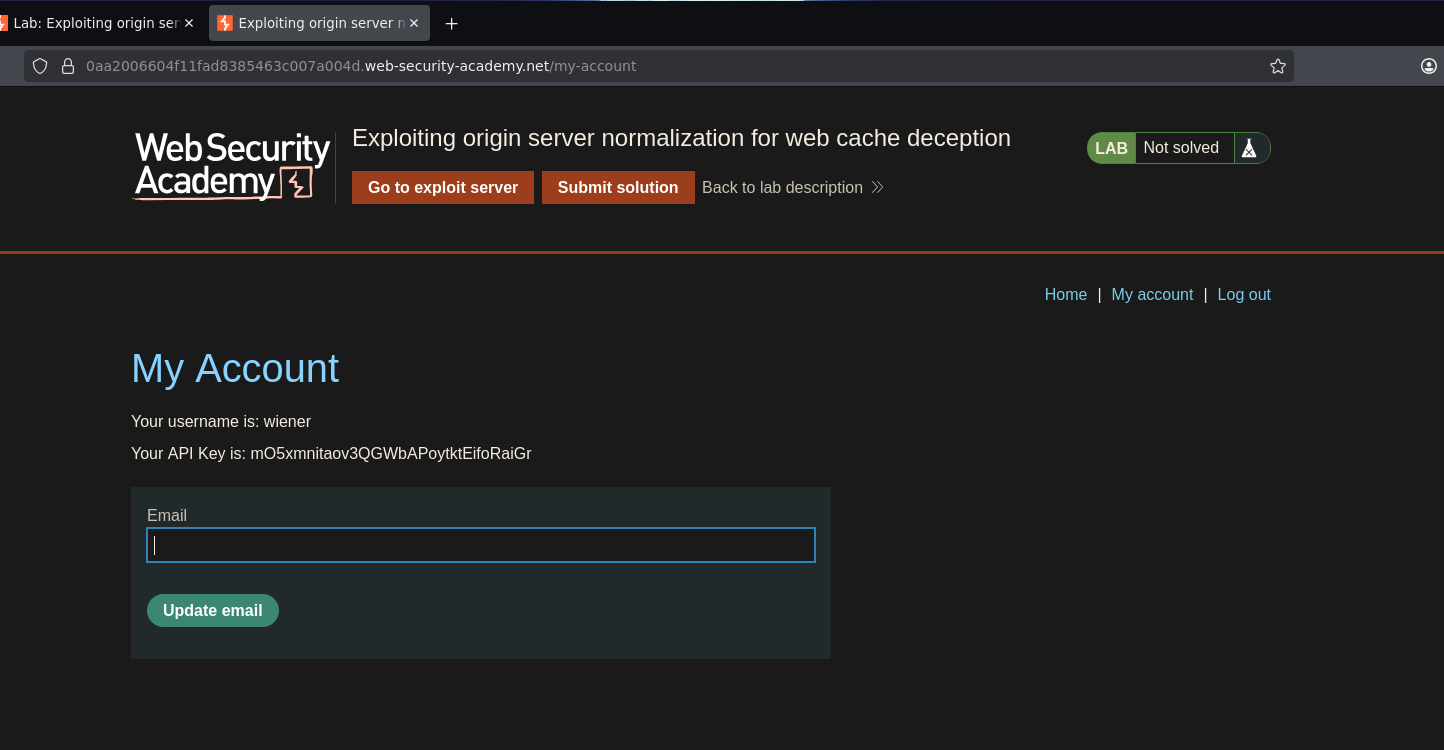Open the My account link
This screenshot has width=1444, height=750.
click(x=1152, y=294)
